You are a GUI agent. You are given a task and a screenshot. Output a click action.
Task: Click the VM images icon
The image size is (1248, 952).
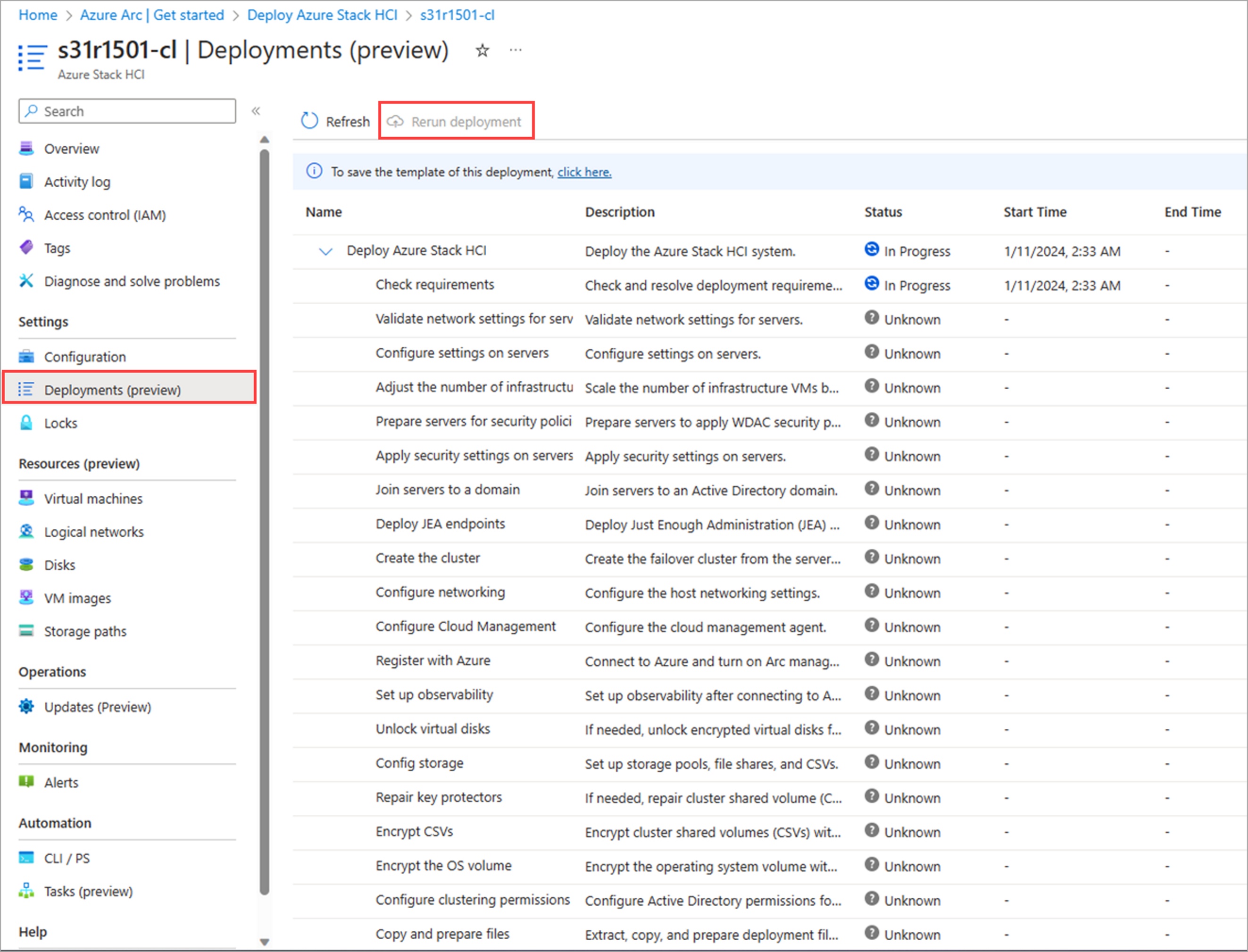point(26,598)
